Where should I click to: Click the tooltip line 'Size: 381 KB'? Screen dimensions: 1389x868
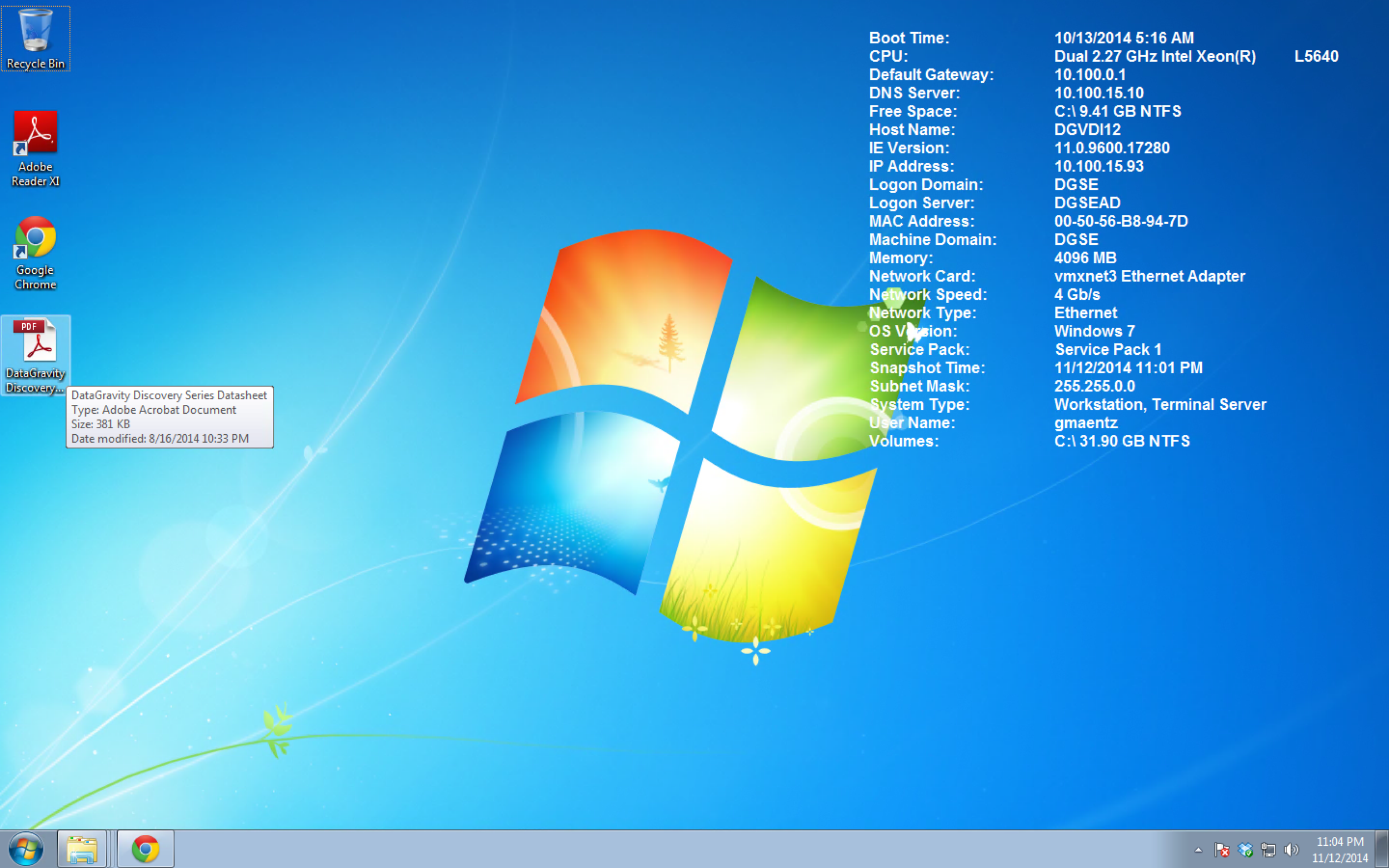(101, 424)
